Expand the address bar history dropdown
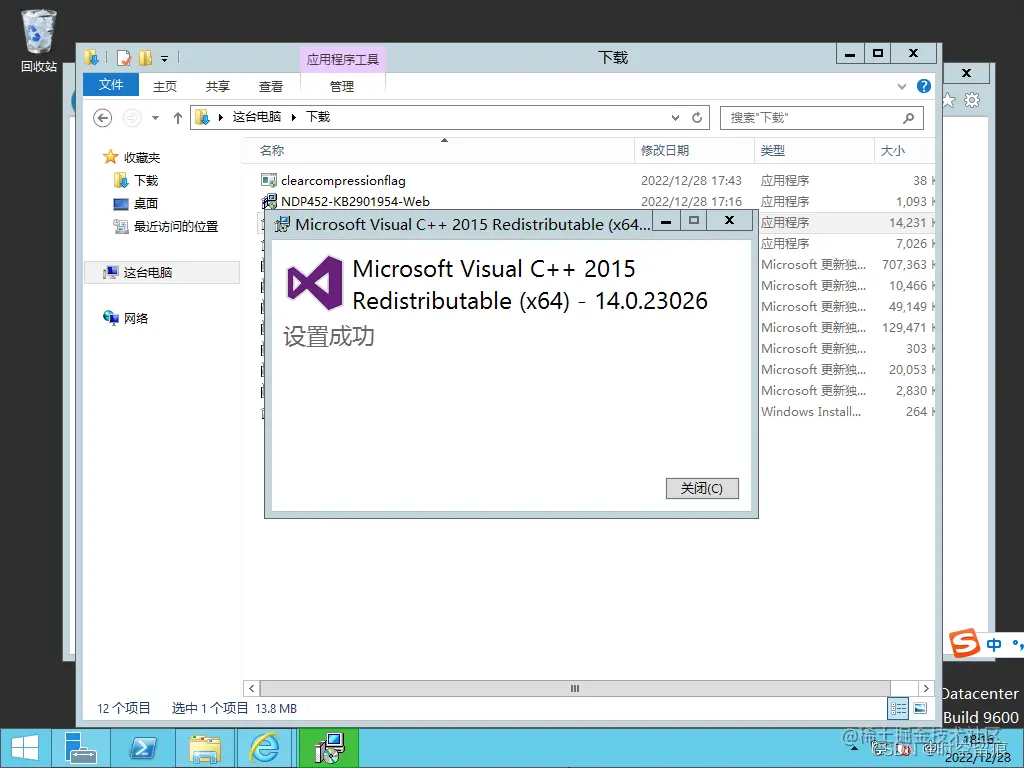 point(675,118)
